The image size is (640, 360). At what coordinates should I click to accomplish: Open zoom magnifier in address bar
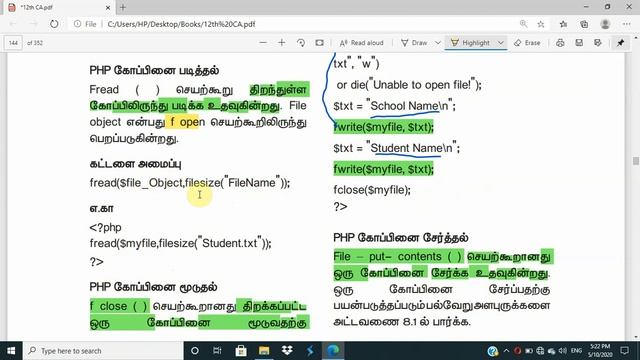(x=523, y=24)
